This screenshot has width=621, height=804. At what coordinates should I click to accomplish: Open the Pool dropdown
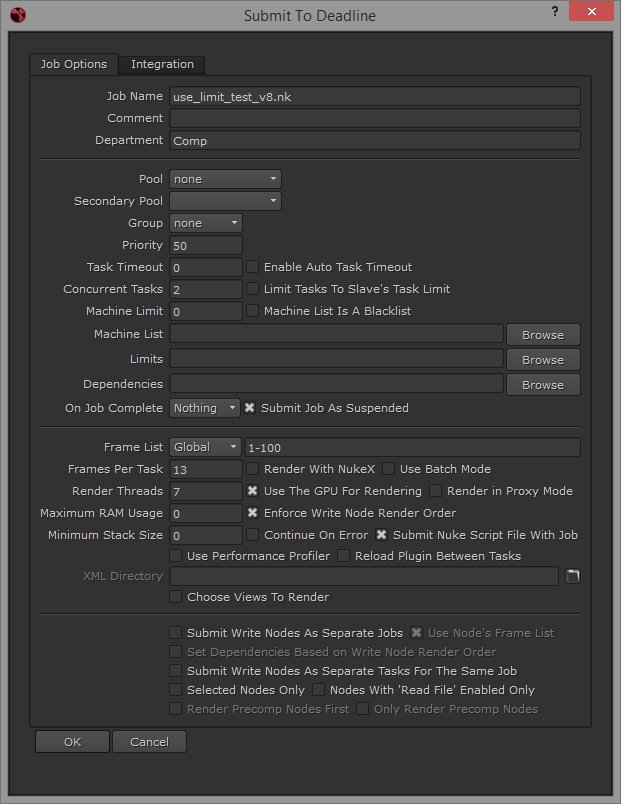[x=225, y=179]
